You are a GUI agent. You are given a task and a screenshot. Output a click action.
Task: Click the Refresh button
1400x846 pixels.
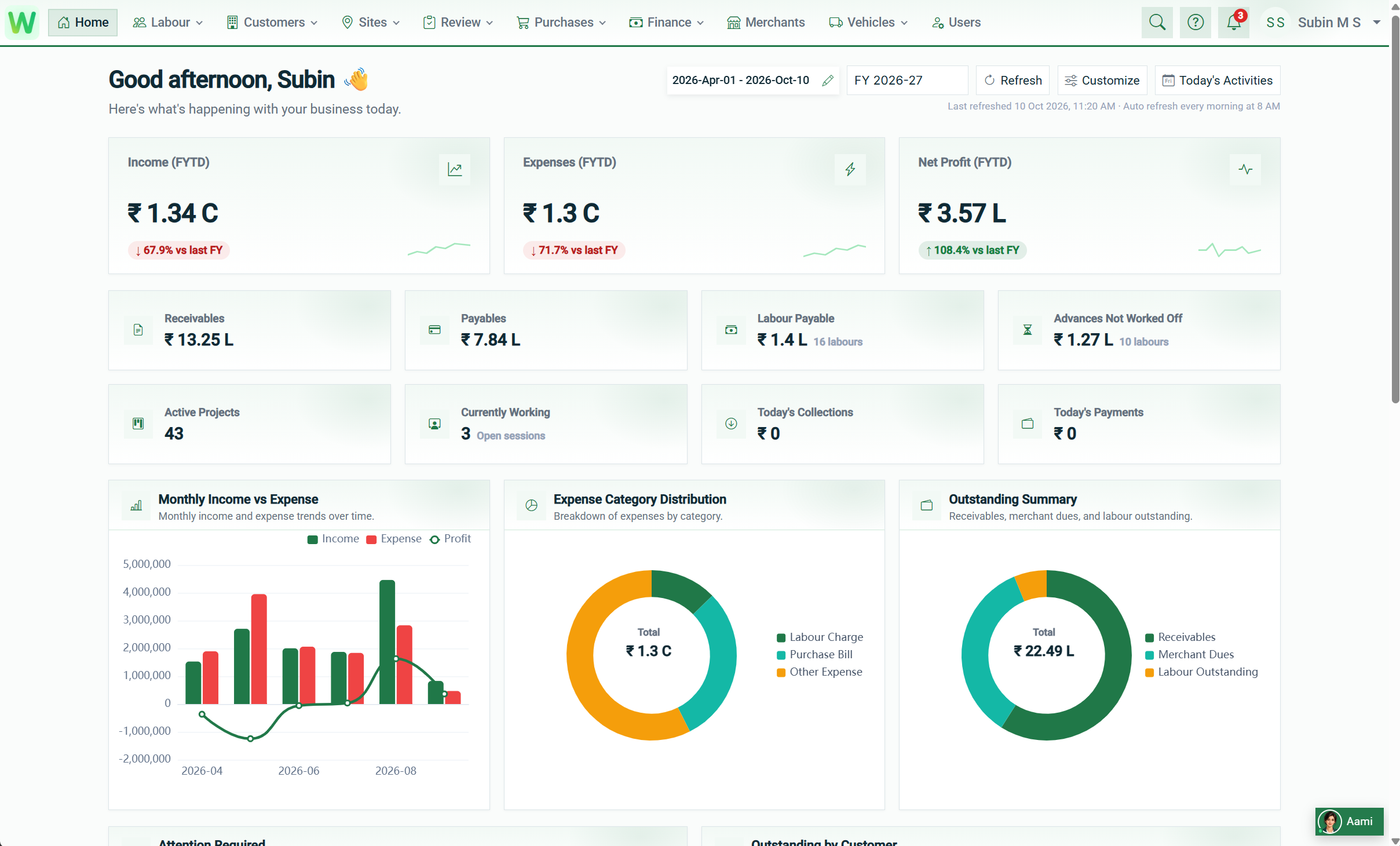(x=1012, y=81)
